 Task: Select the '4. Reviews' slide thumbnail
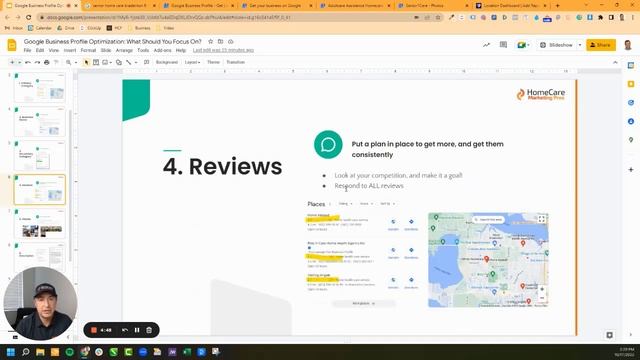(40, 190)
